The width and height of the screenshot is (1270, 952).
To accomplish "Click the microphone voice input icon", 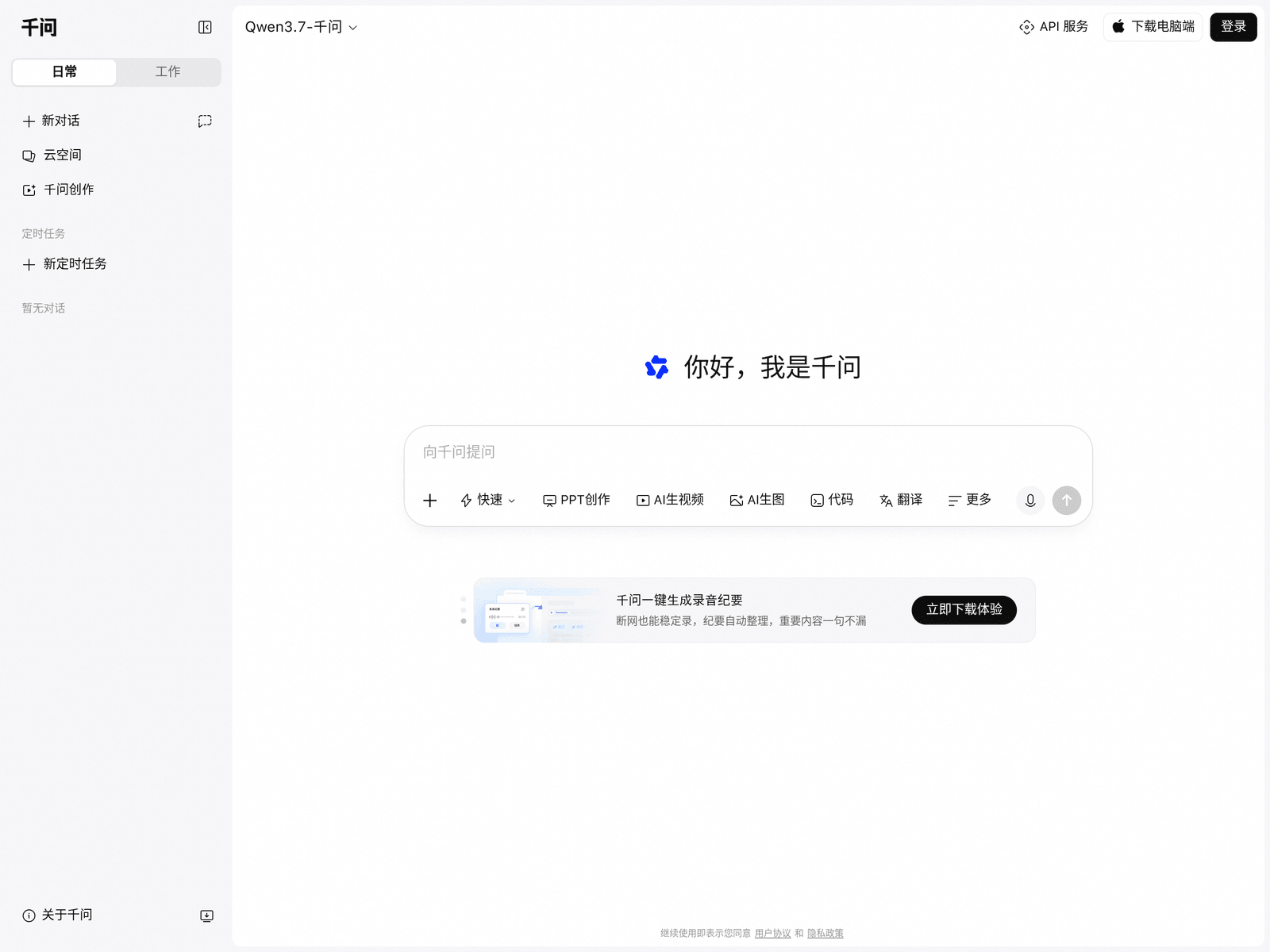I will pos(1030,501).
